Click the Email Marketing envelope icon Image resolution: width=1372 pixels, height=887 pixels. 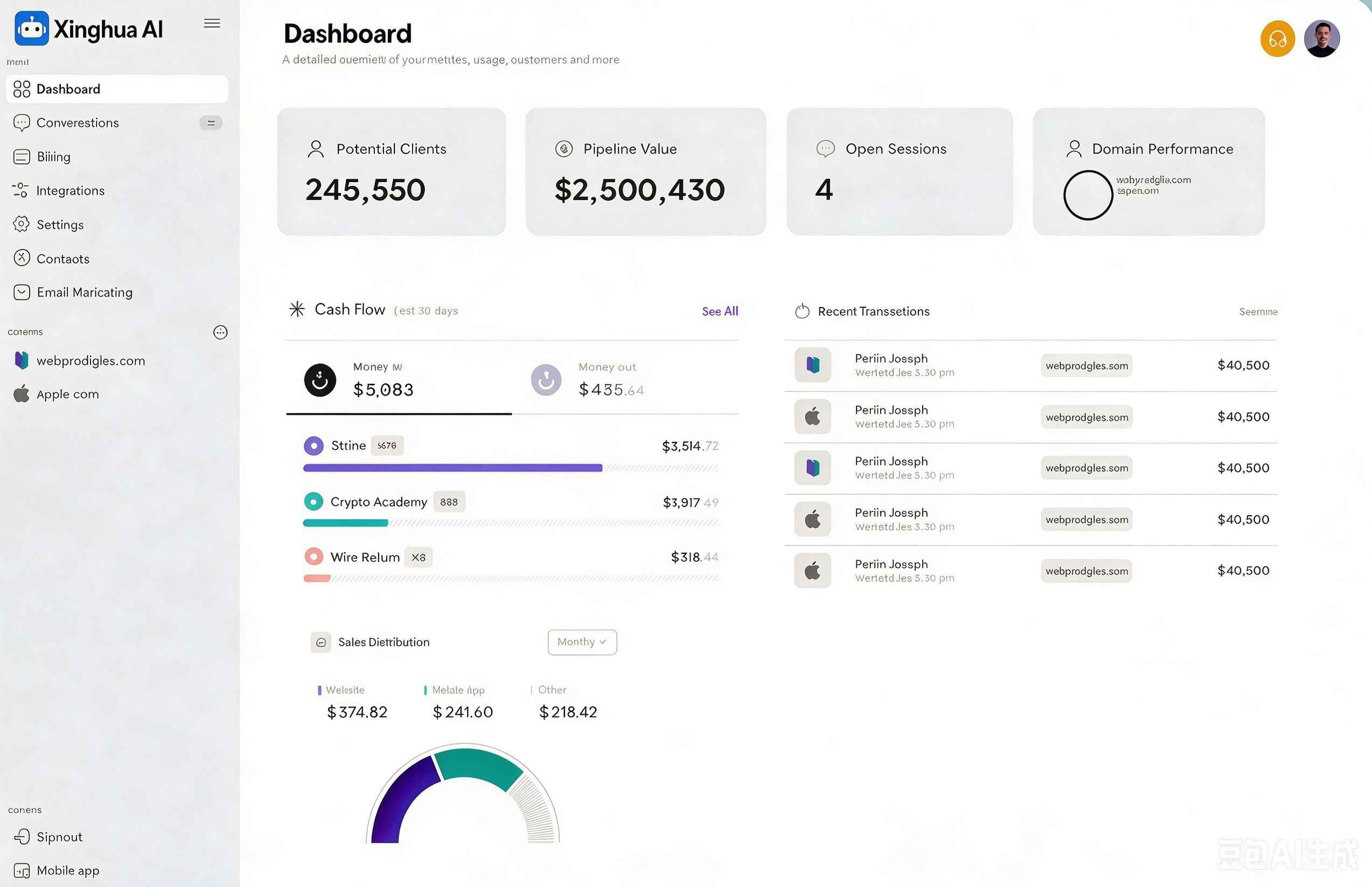[x=22, y=292]
